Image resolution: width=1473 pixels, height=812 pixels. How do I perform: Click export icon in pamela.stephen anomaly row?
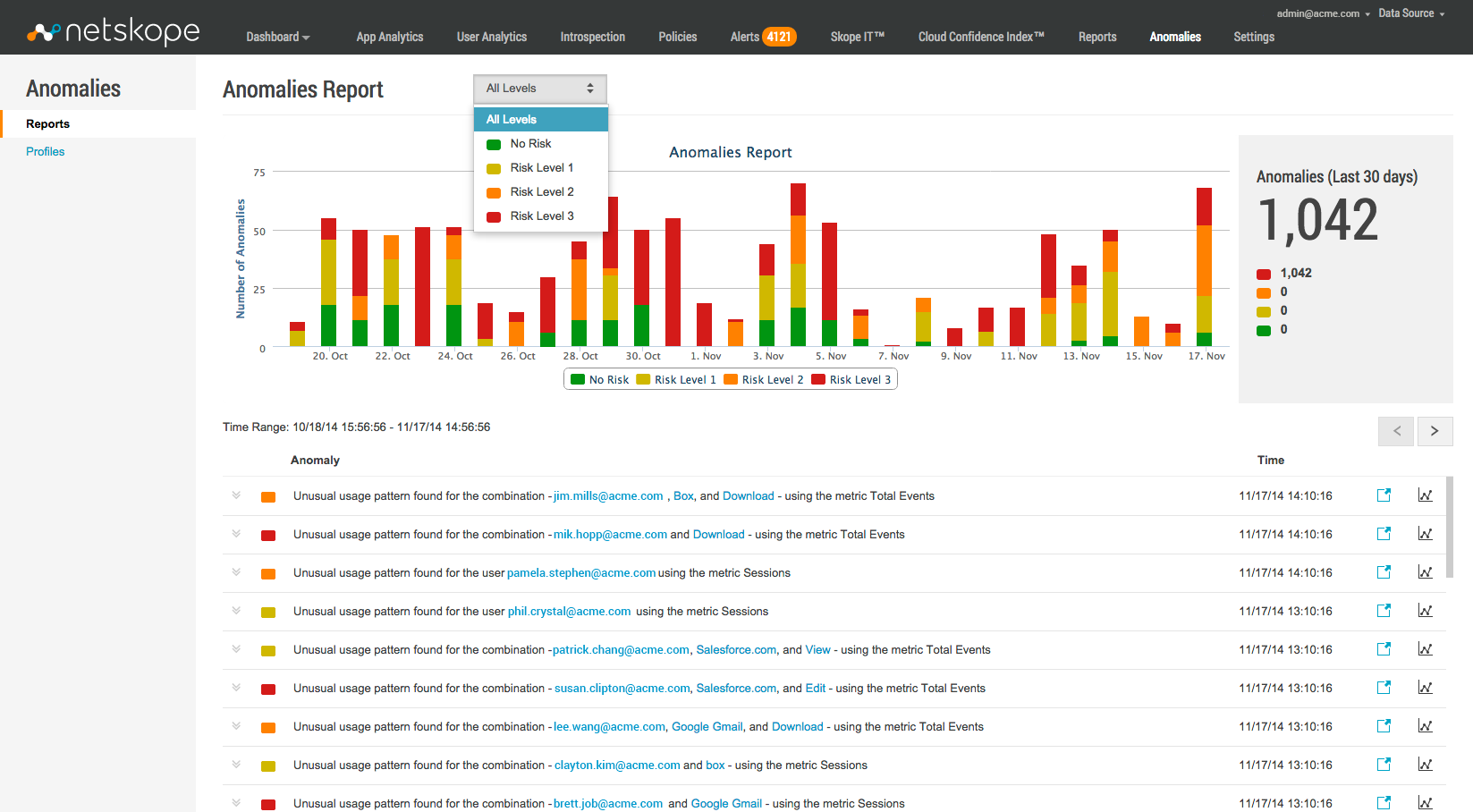tap(1384, 572)
